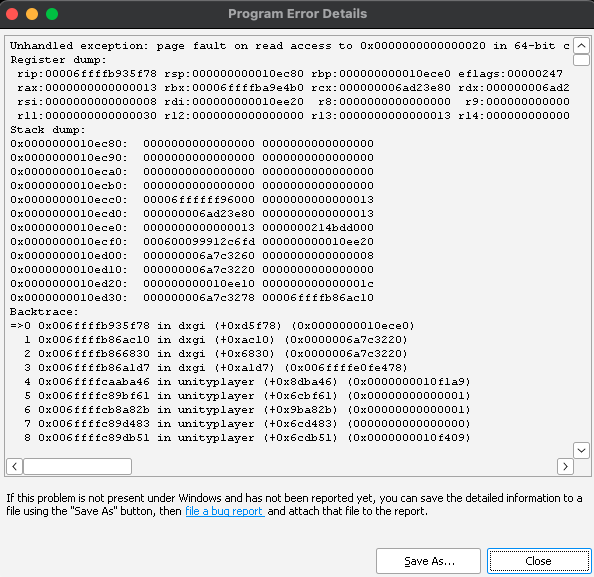Click stack row 0x000000000010ecb0
The width and height of the screenshot is (594, 577).
(192, 186)
